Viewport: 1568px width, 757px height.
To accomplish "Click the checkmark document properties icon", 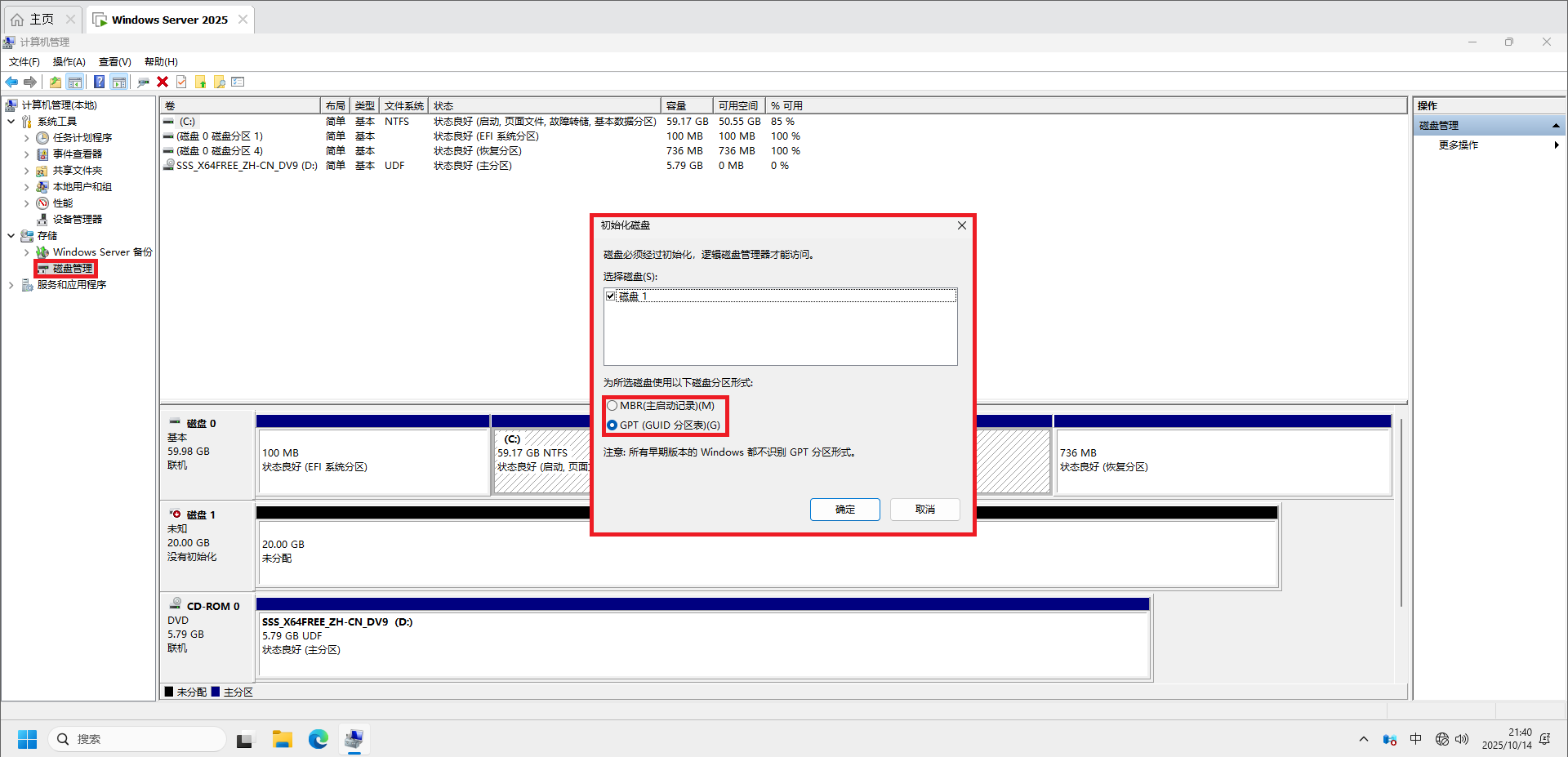I will [181, 82].
